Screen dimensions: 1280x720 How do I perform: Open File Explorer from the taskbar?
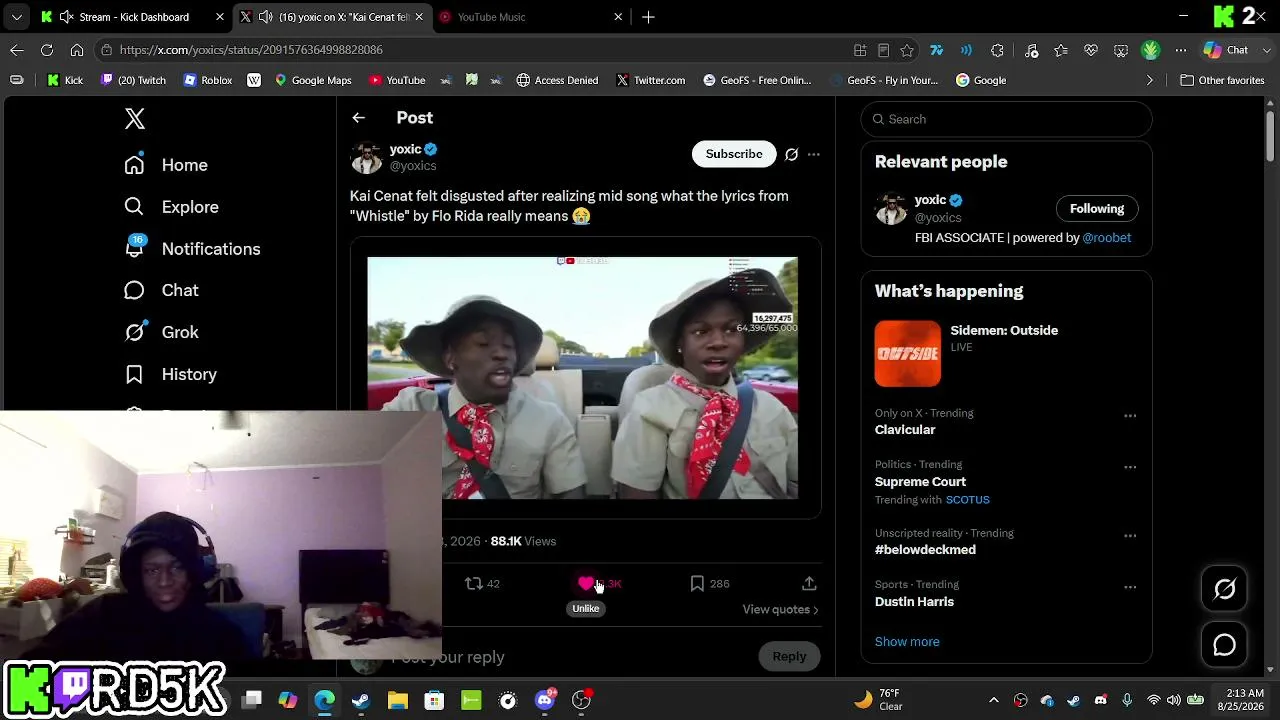click(398, 700)
